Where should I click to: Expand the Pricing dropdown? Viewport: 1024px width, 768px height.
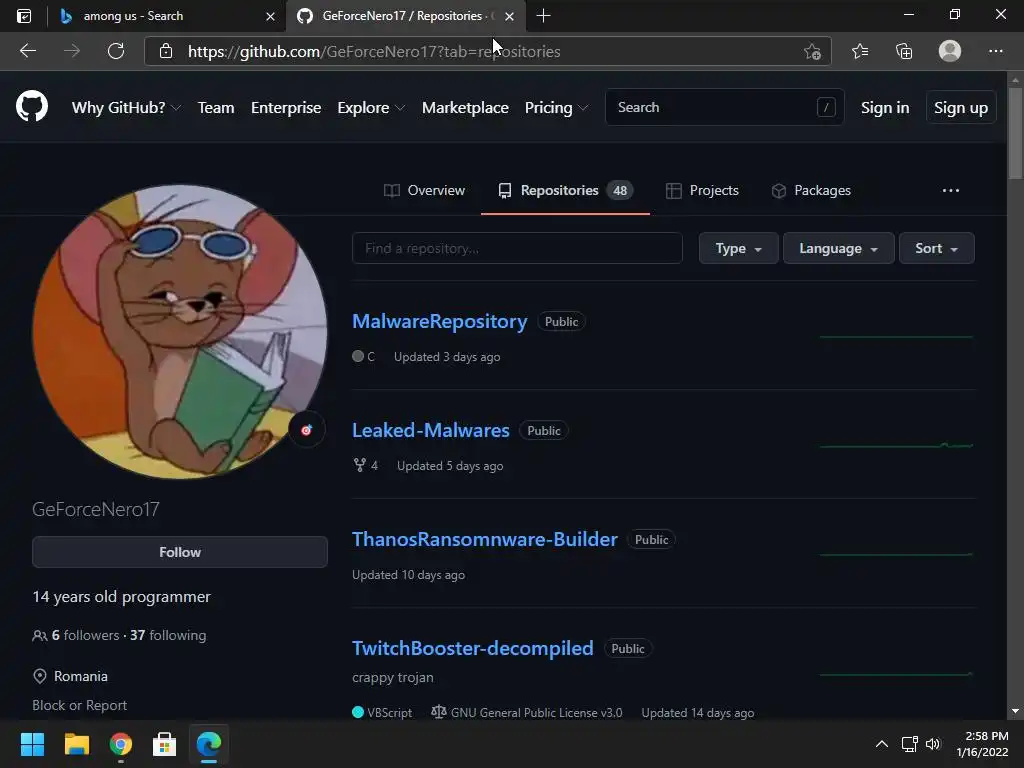coord(556,108)
